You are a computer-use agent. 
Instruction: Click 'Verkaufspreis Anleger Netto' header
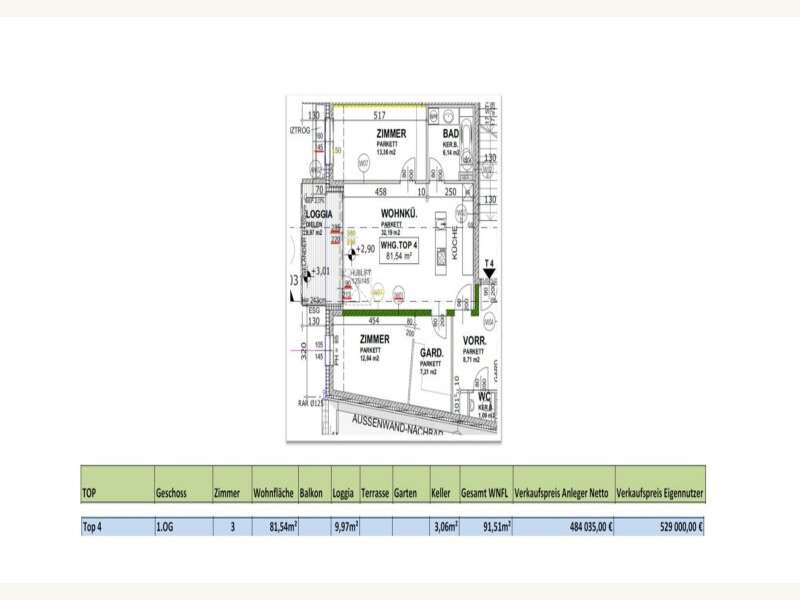pyautogui.click(x=564, y=484)
